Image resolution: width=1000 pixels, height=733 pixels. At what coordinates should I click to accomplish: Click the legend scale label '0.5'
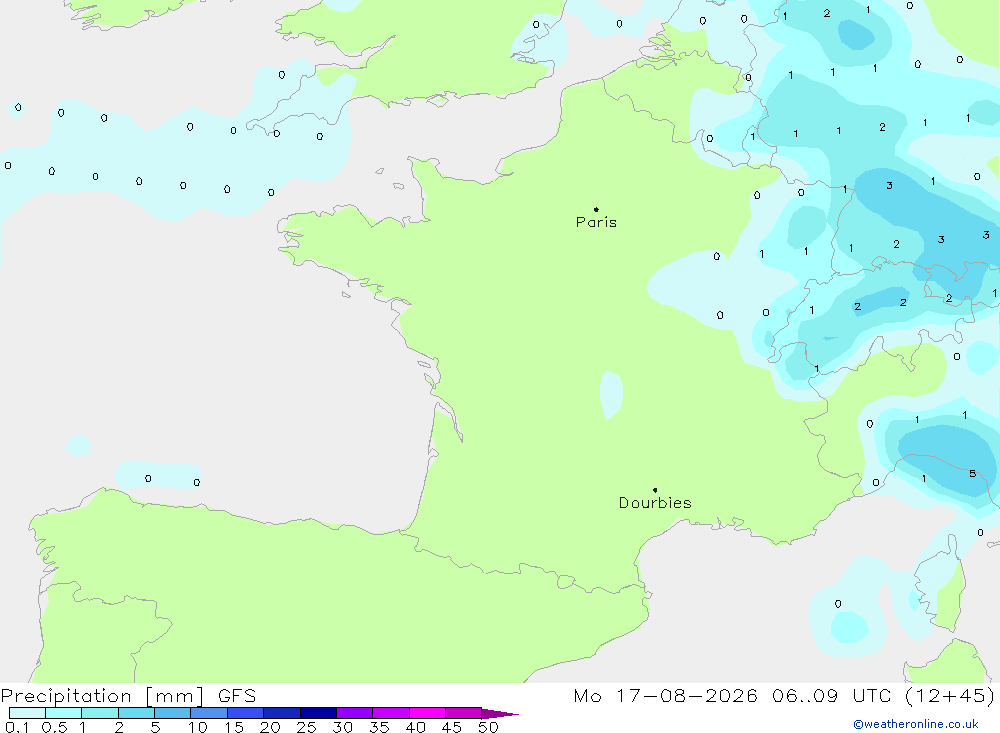(x=54, y=727)
